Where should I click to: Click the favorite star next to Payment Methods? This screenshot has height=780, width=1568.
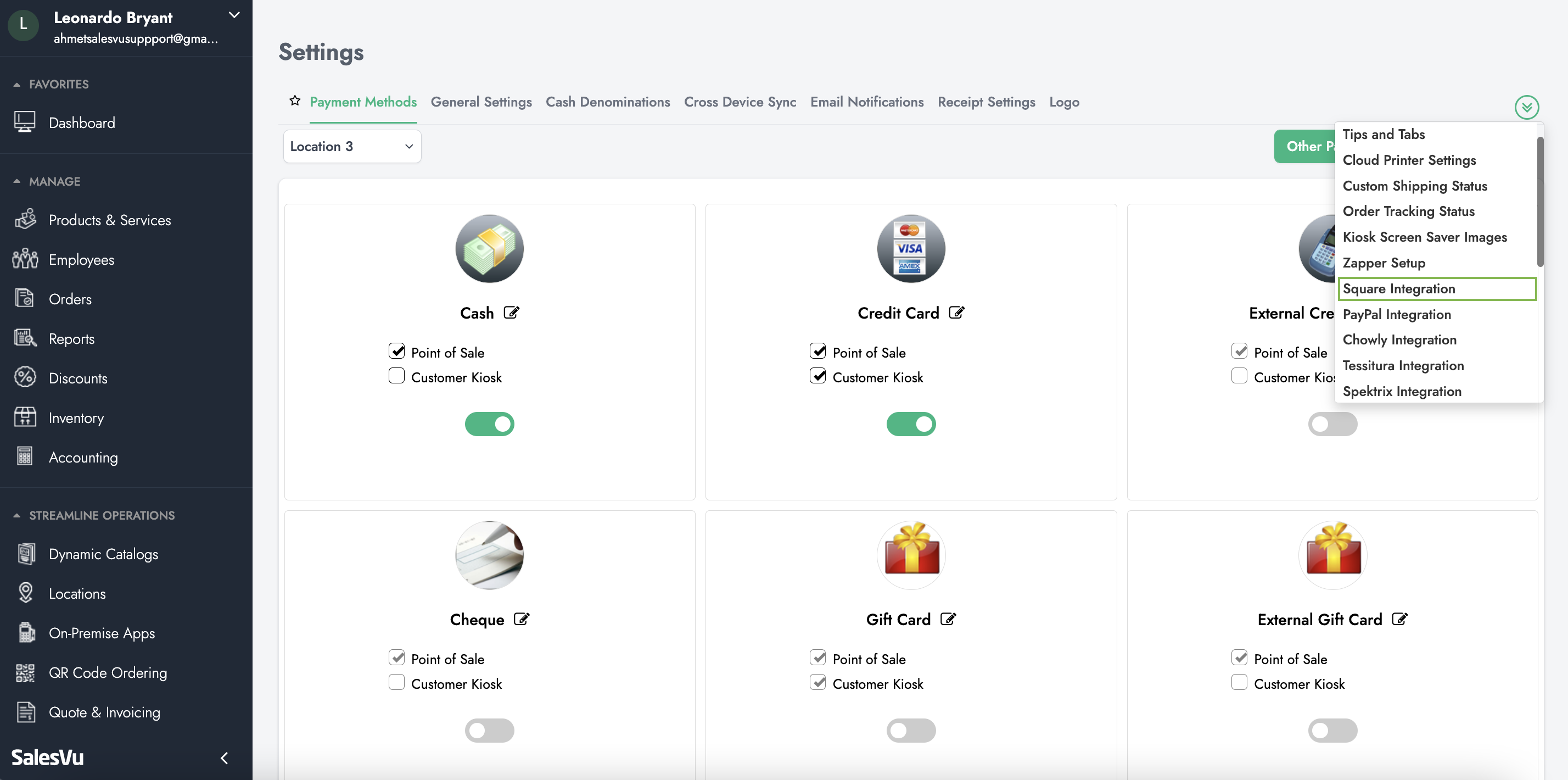(x=295, y=101)
